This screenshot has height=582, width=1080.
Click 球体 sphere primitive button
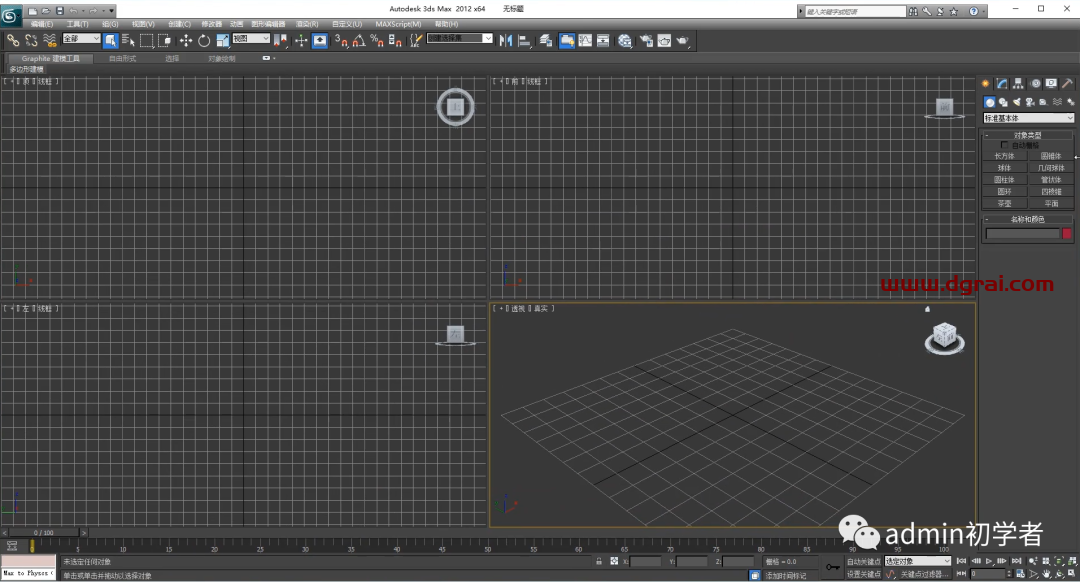point(1004,168)
